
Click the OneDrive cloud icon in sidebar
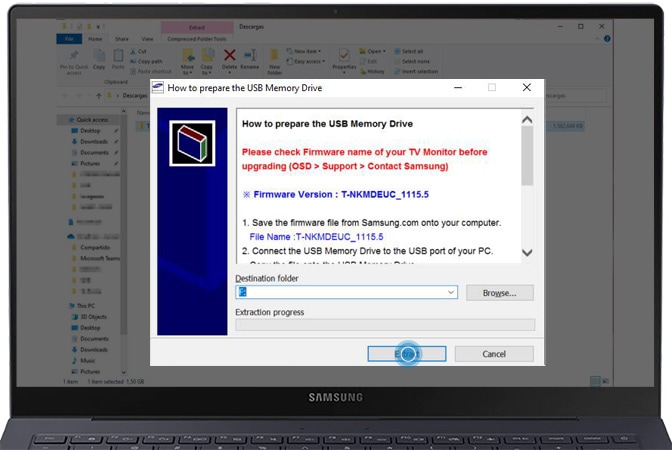[71, 237]
